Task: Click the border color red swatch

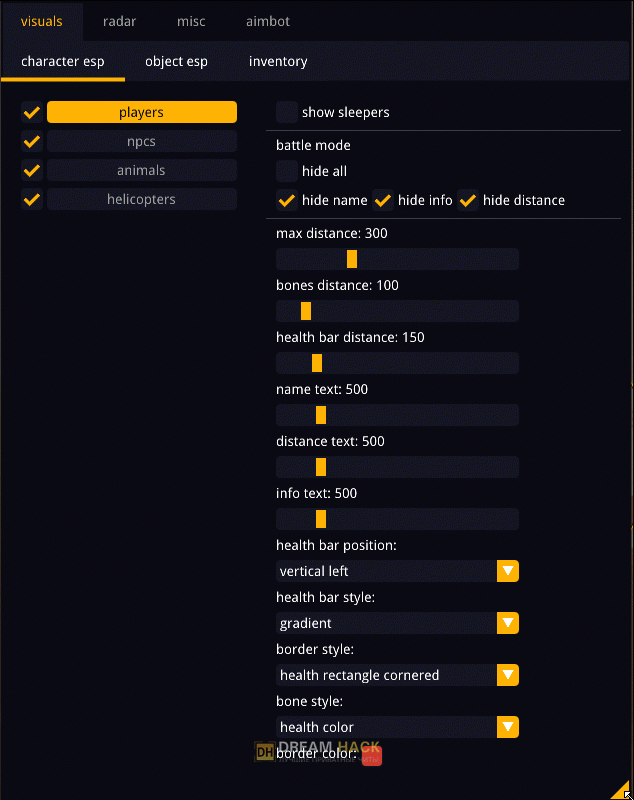Action: [x=372, y=756]
